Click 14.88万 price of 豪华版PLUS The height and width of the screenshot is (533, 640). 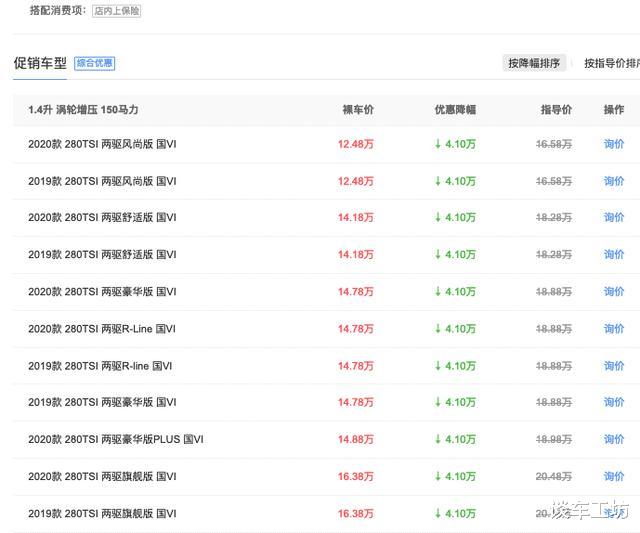pos(356,440)
